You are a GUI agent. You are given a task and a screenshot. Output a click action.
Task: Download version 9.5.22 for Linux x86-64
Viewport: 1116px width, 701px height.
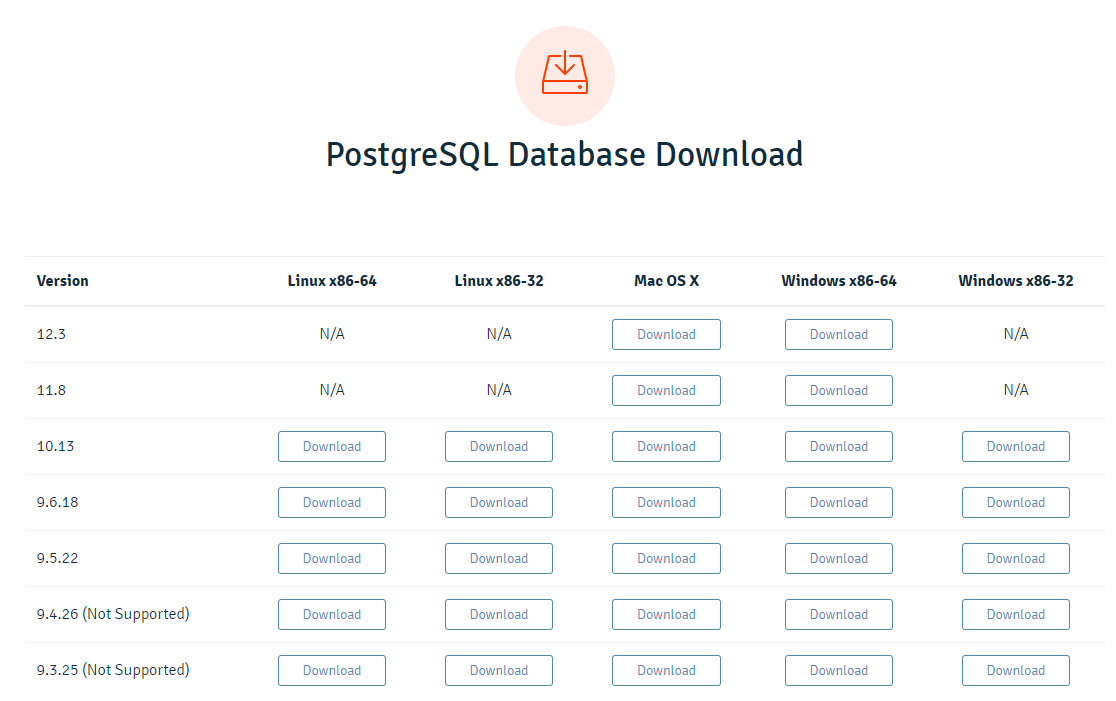(x=332, y=559)
